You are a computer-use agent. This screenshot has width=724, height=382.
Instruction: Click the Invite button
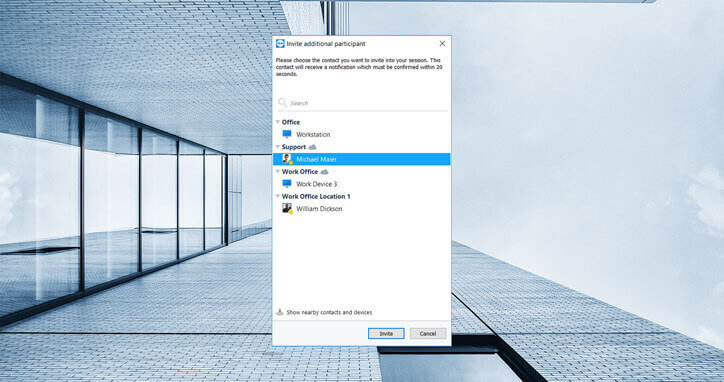coord(386,333)
